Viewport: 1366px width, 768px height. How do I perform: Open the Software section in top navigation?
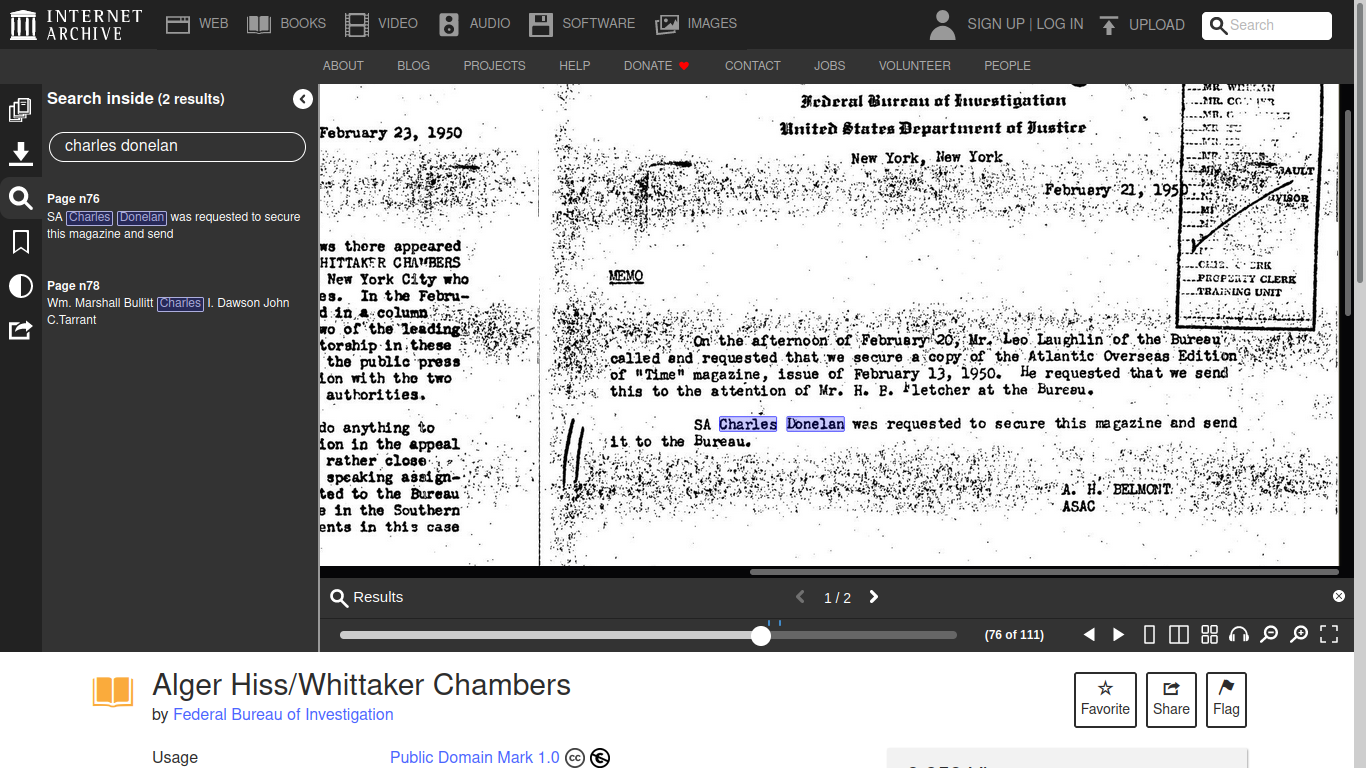[582, 24]
